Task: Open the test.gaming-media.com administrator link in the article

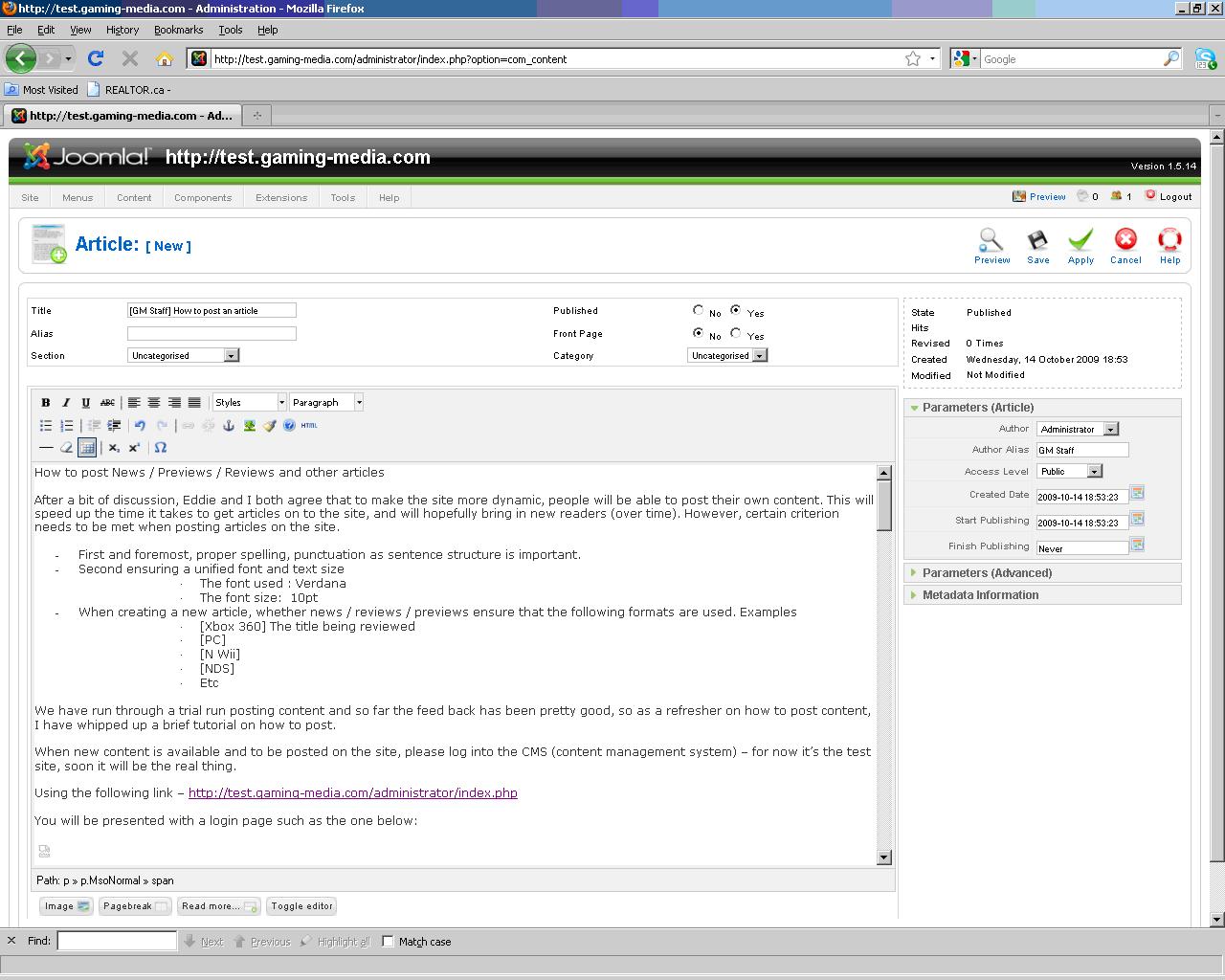Action: 352,793
